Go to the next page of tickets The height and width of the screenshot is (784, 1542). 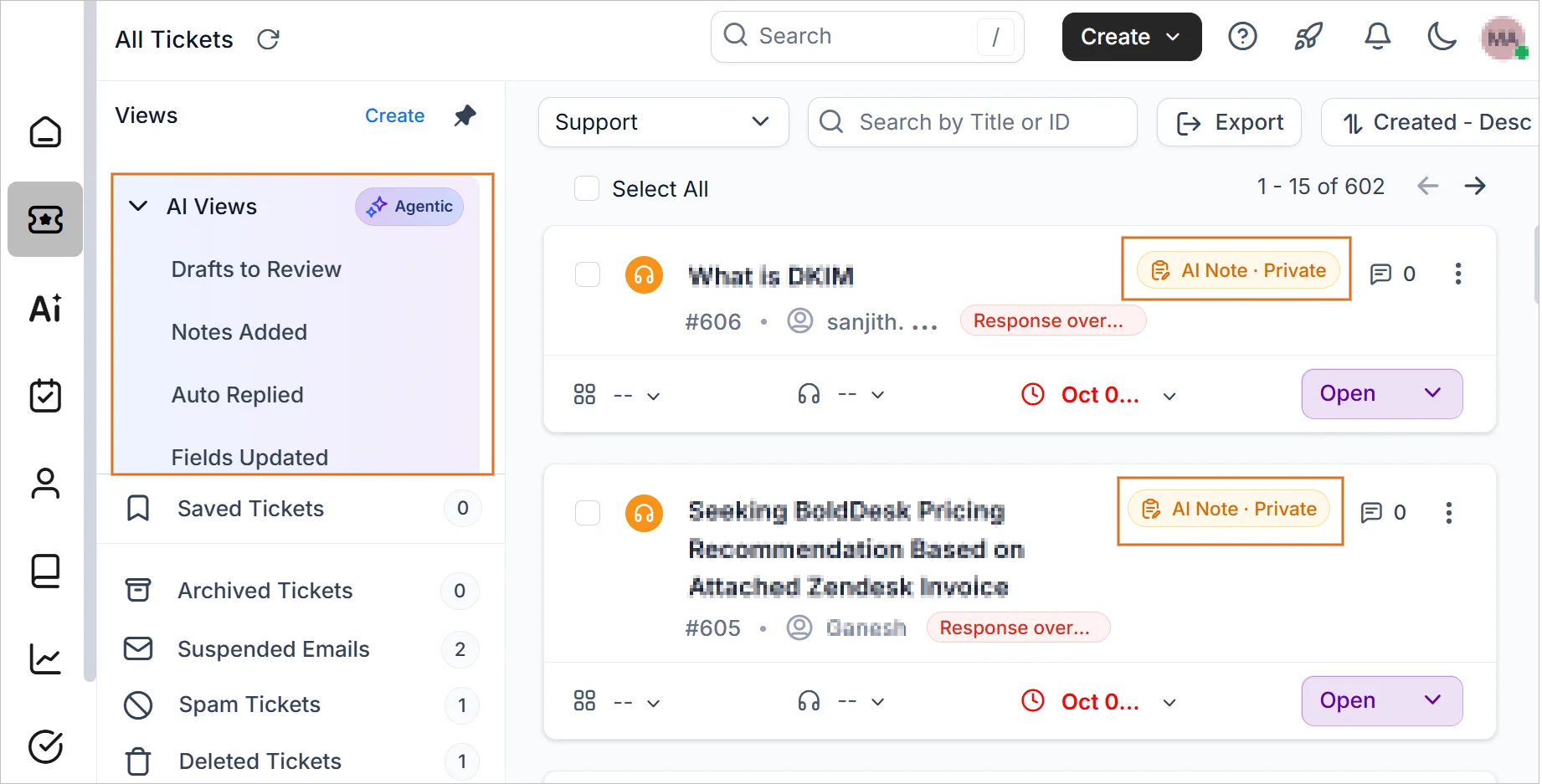[1475, 186]
